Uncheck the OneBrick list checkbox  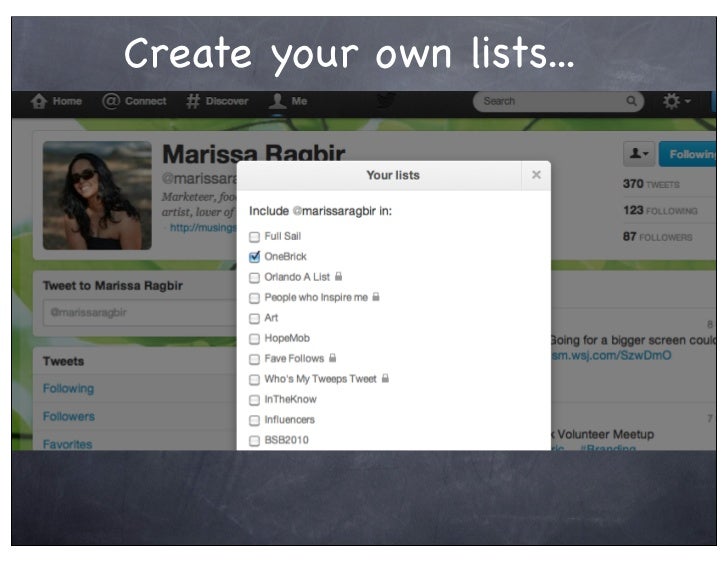point(254,257)
